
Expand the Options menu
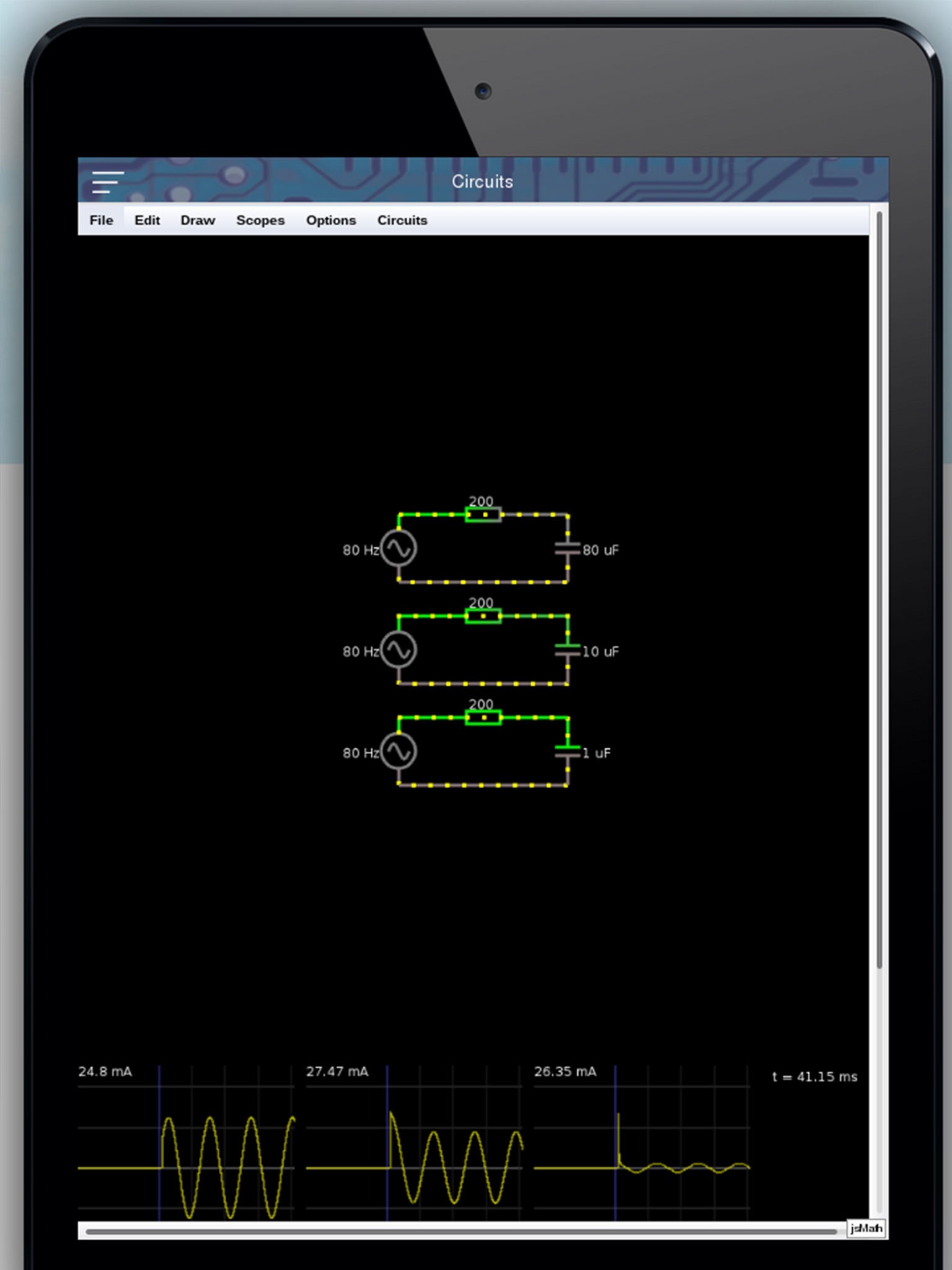331,220
